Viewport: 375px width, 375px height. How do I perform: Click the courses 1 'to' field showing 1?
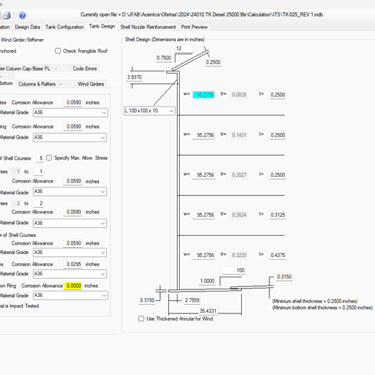39,172
